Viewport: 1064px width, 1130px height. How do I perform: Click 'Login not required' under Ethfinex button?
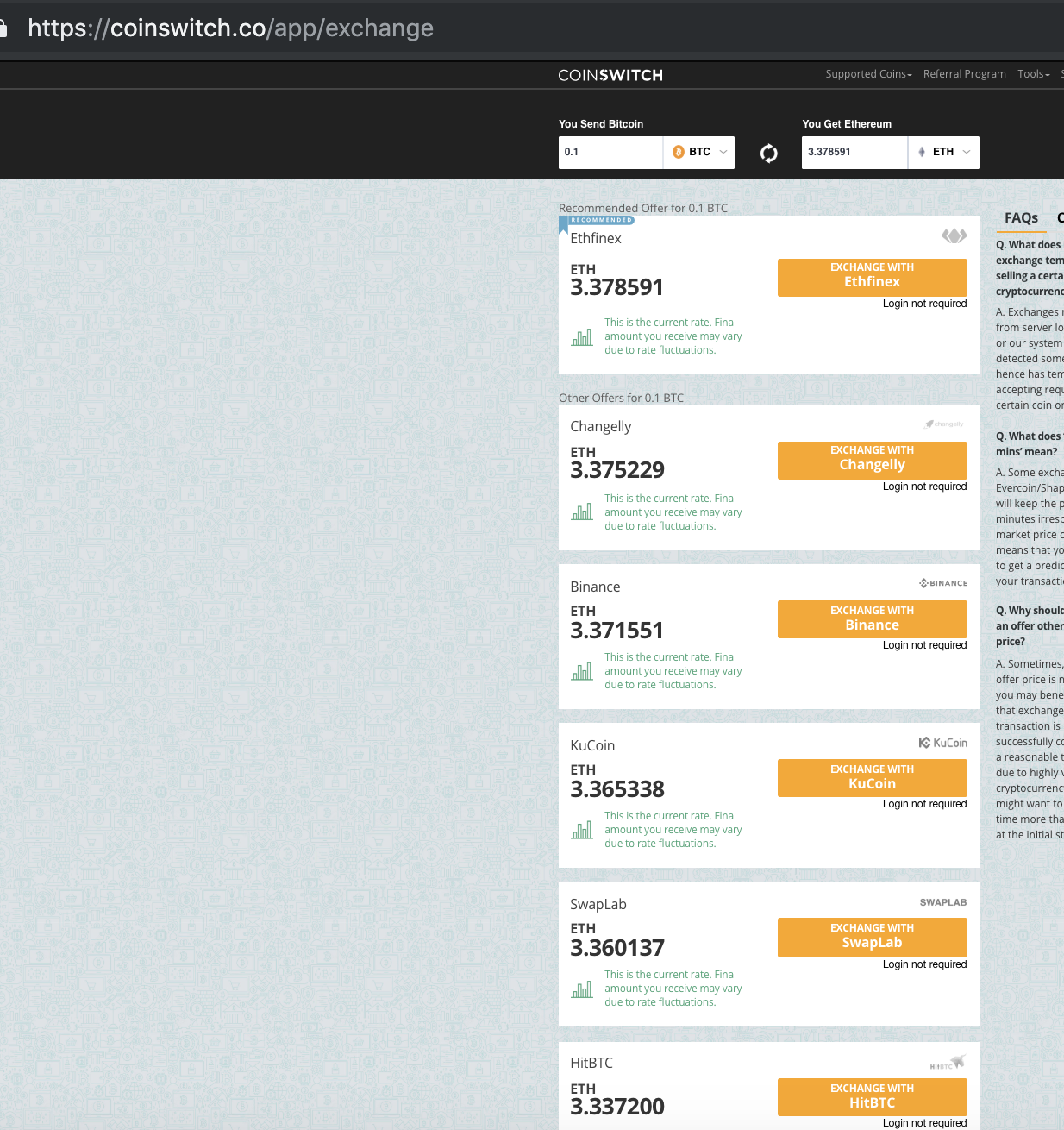pyautogui.click(x=924, y=304)
